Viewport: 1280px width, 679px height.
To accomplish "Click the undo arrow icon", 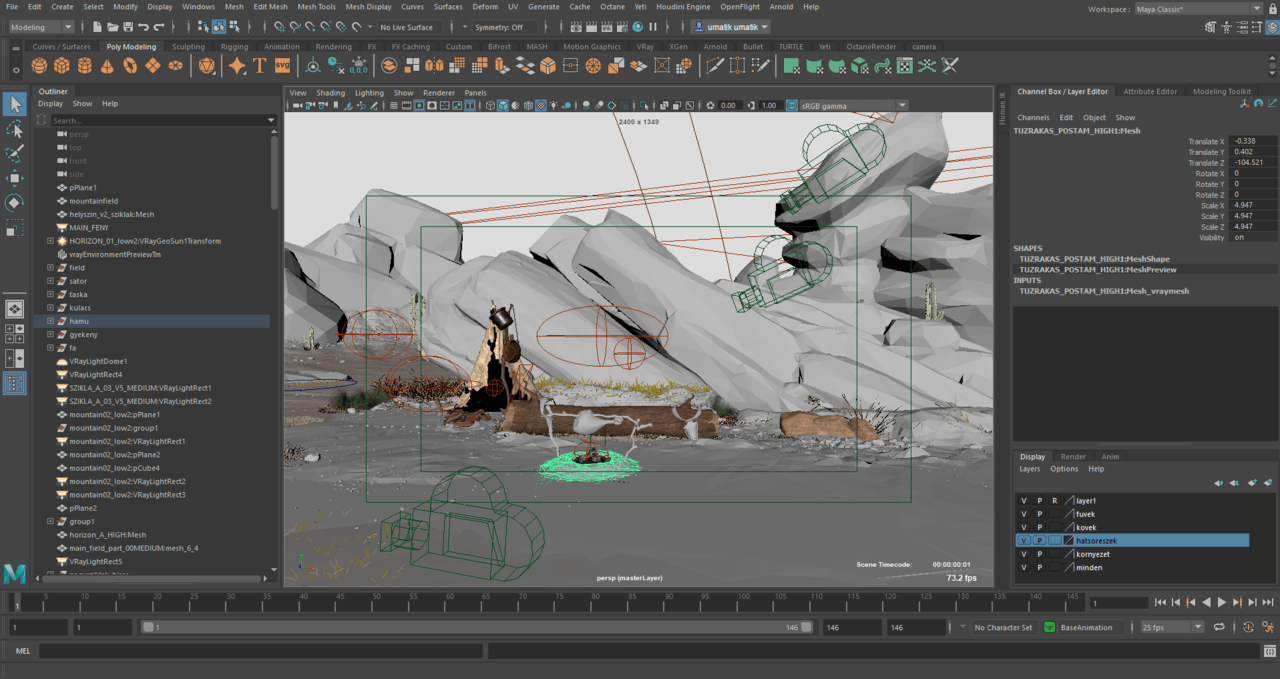I will click(x=144, y=27).
